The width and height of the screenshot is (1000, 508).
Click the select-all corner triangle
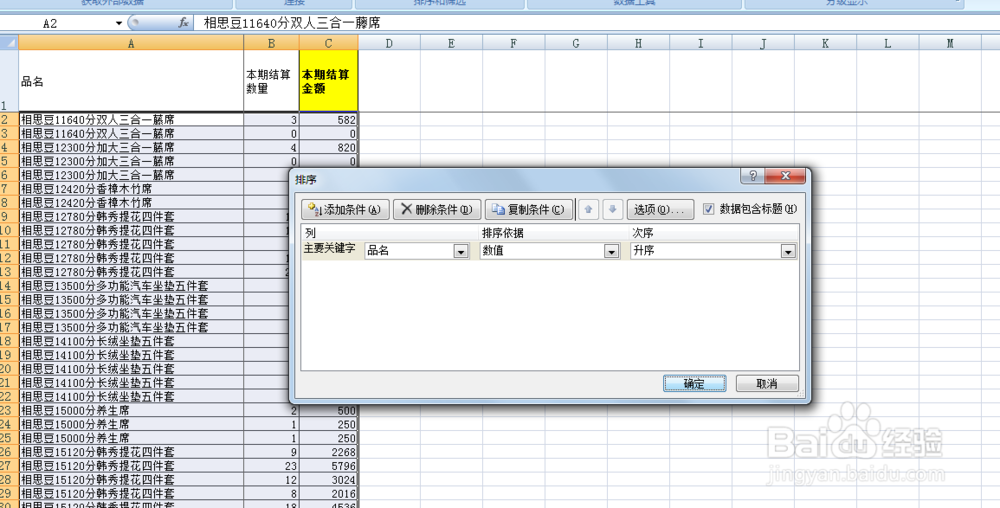9,43
